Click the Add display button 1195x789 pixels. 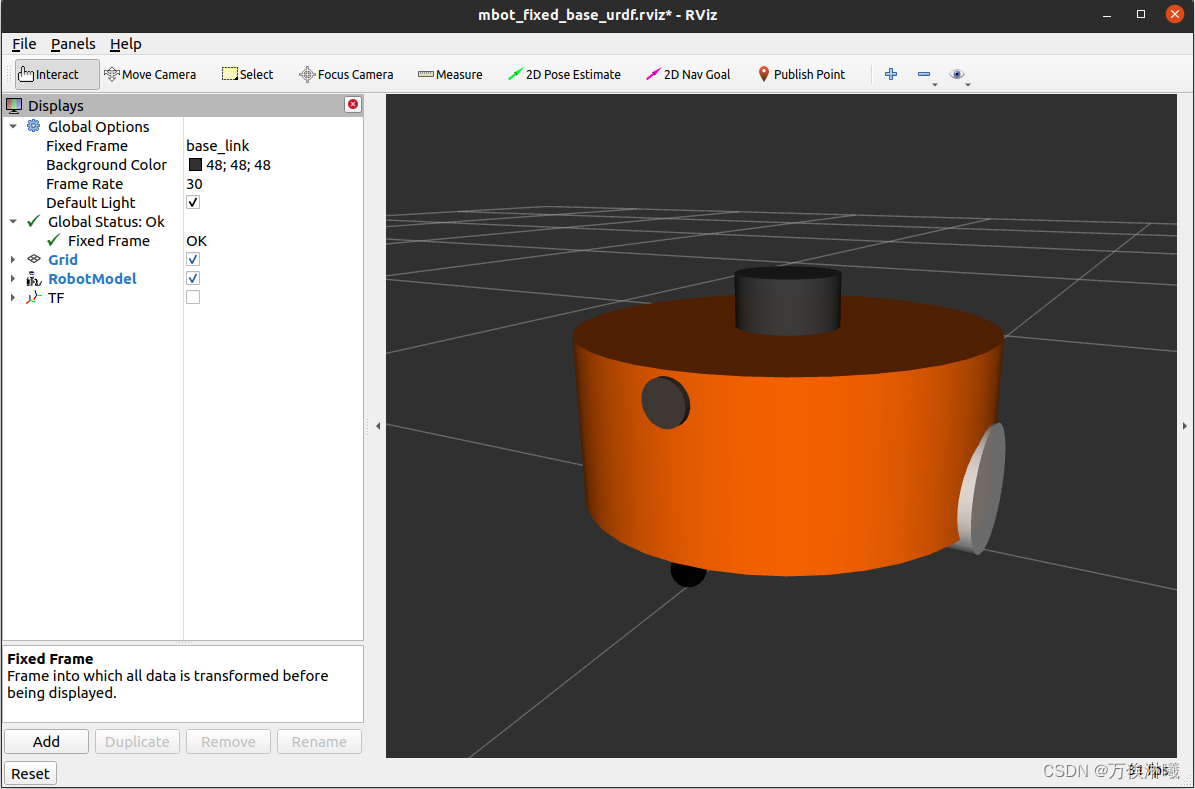[46, 742]
